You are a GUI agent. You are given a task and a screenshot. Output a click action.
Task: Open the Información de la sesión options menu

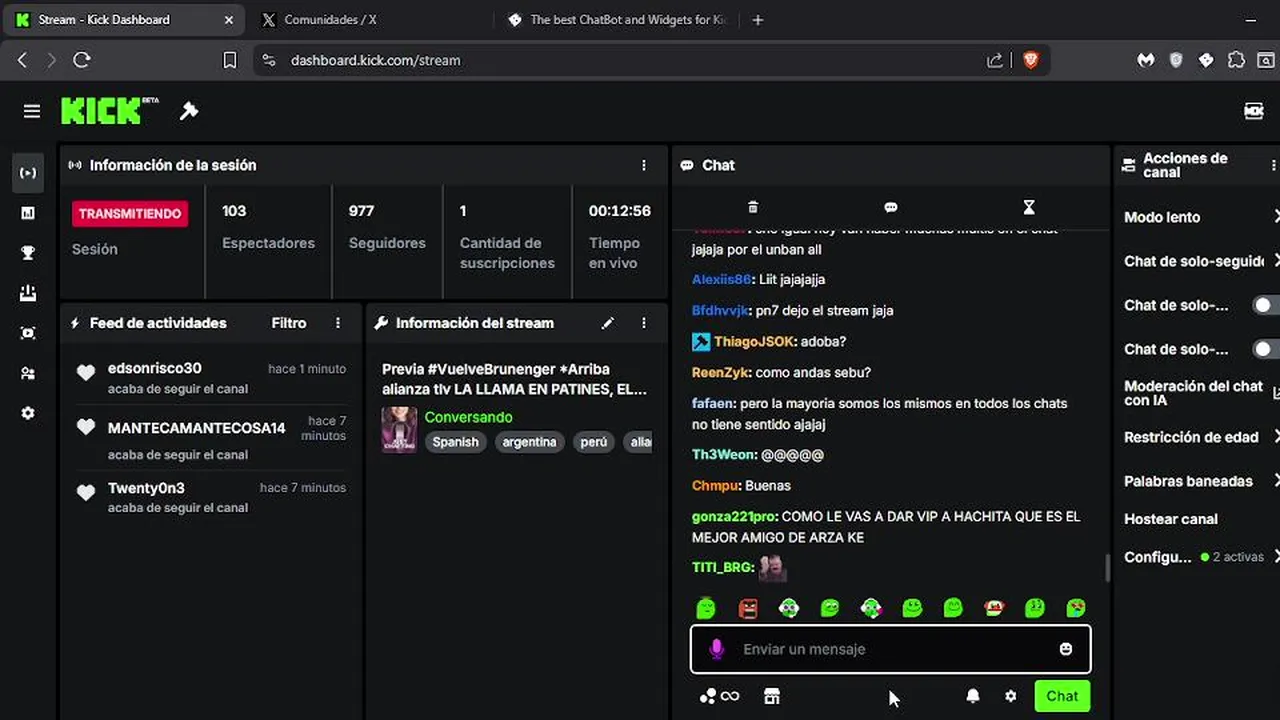[x=644, y=165]
